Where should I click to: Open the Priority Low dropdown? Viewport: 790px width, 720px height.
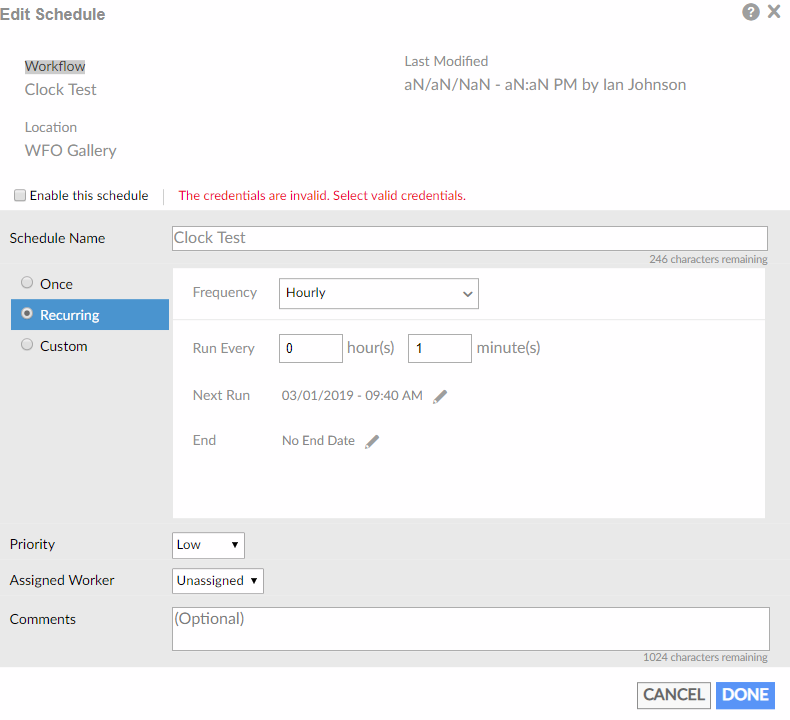[208, 545]
